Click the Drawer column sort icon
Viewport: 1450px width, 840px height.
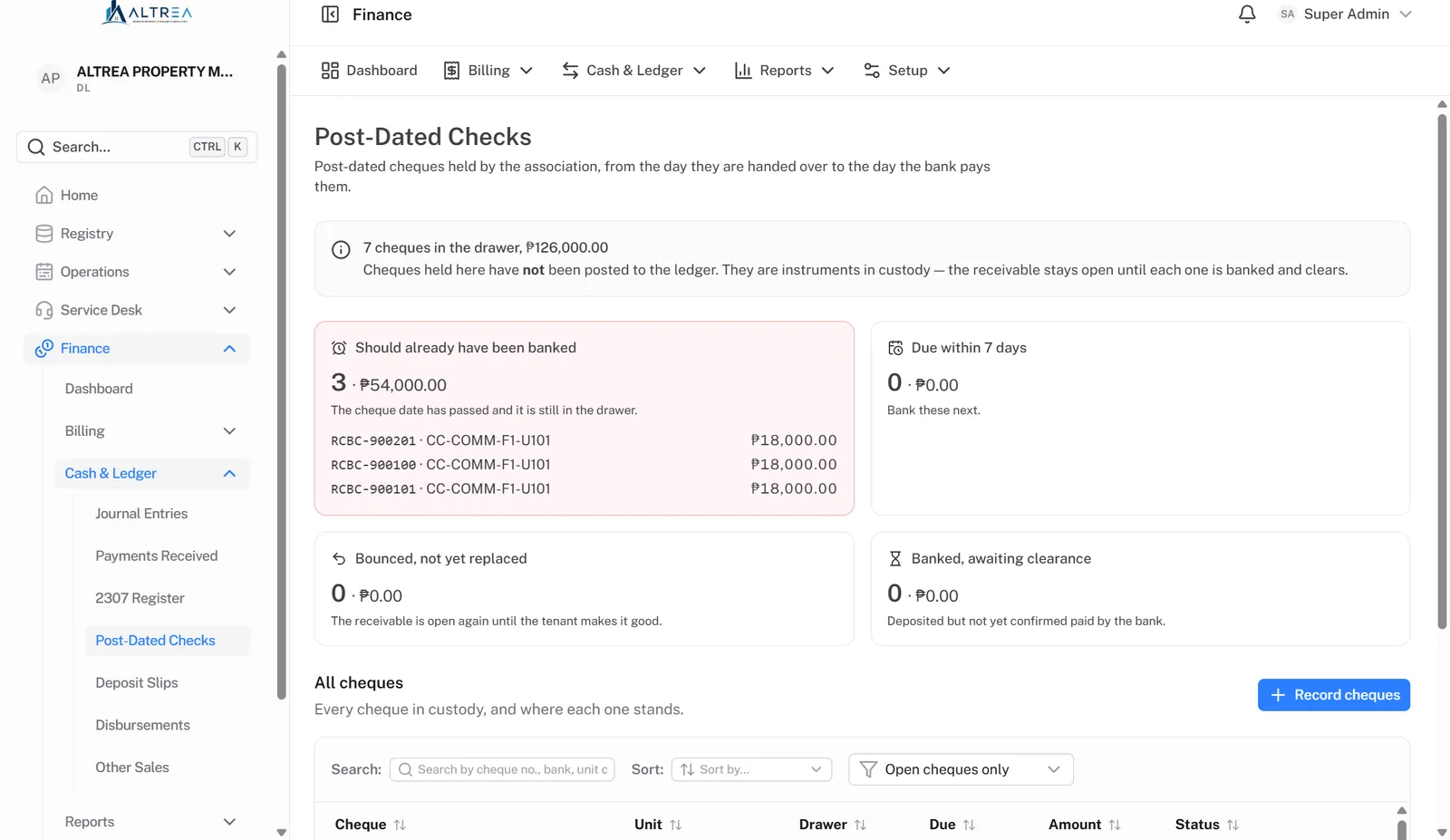[x=860, y=825]
